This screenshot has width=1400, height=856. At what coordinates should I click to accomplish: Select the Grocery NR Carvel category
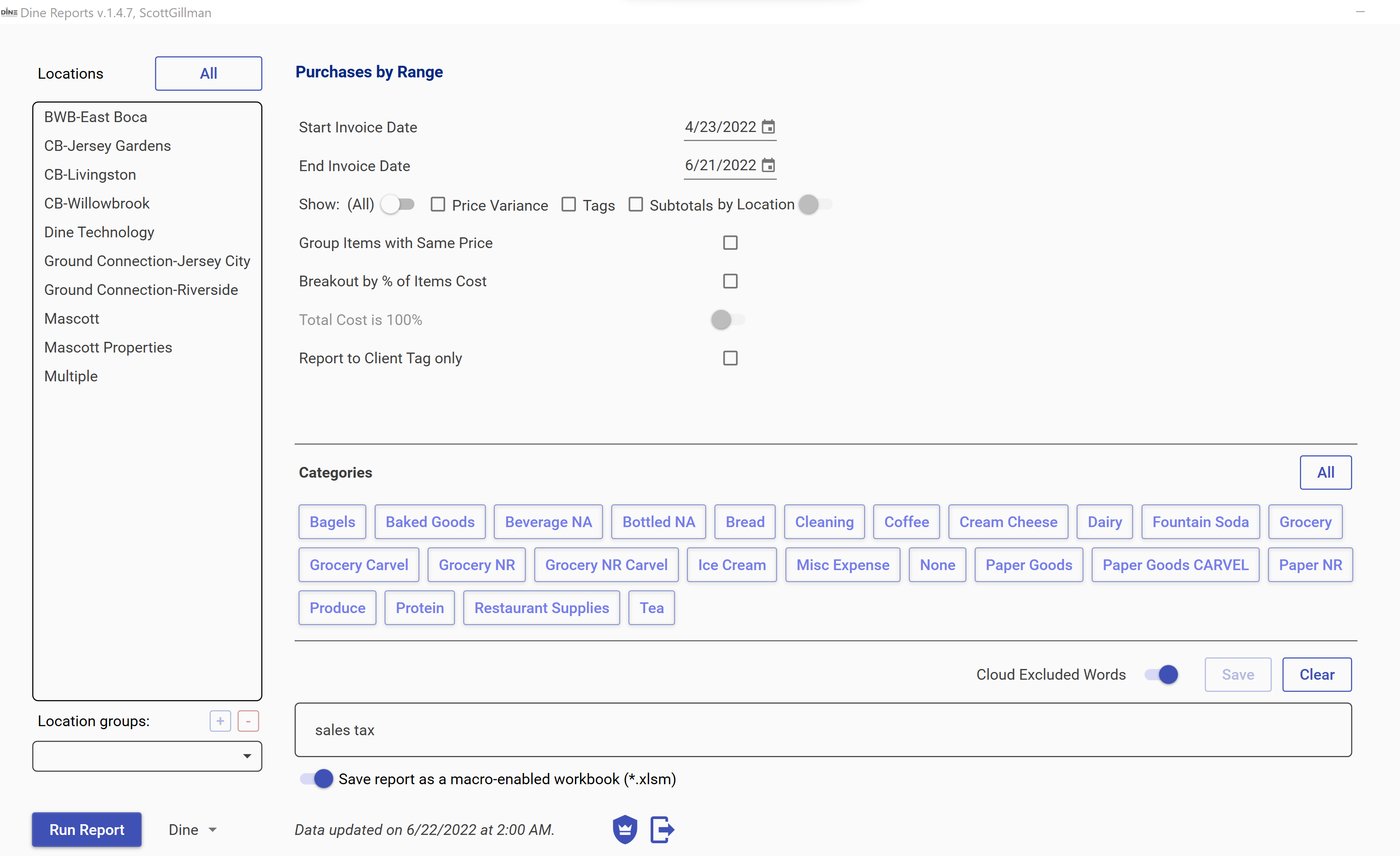coord(606,565)
